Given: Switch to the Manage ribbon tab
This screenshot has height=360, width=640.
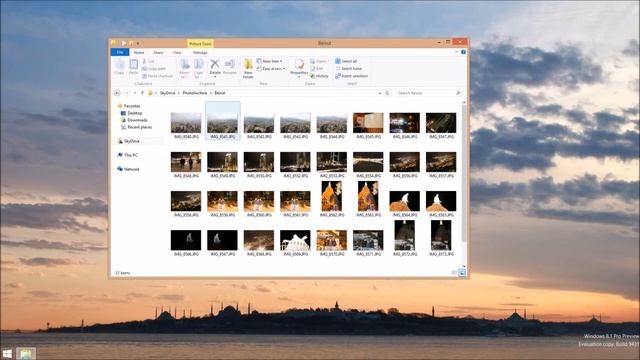Looking at the screenshot, I should pos(200,53).
